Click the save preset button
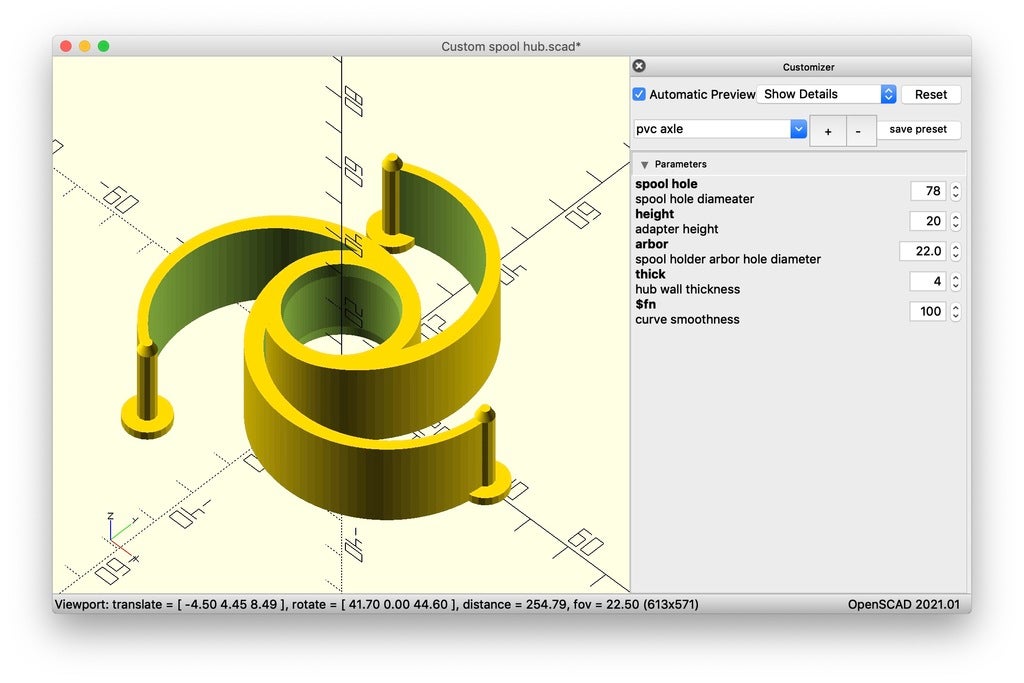 click(x=918, y=130)
